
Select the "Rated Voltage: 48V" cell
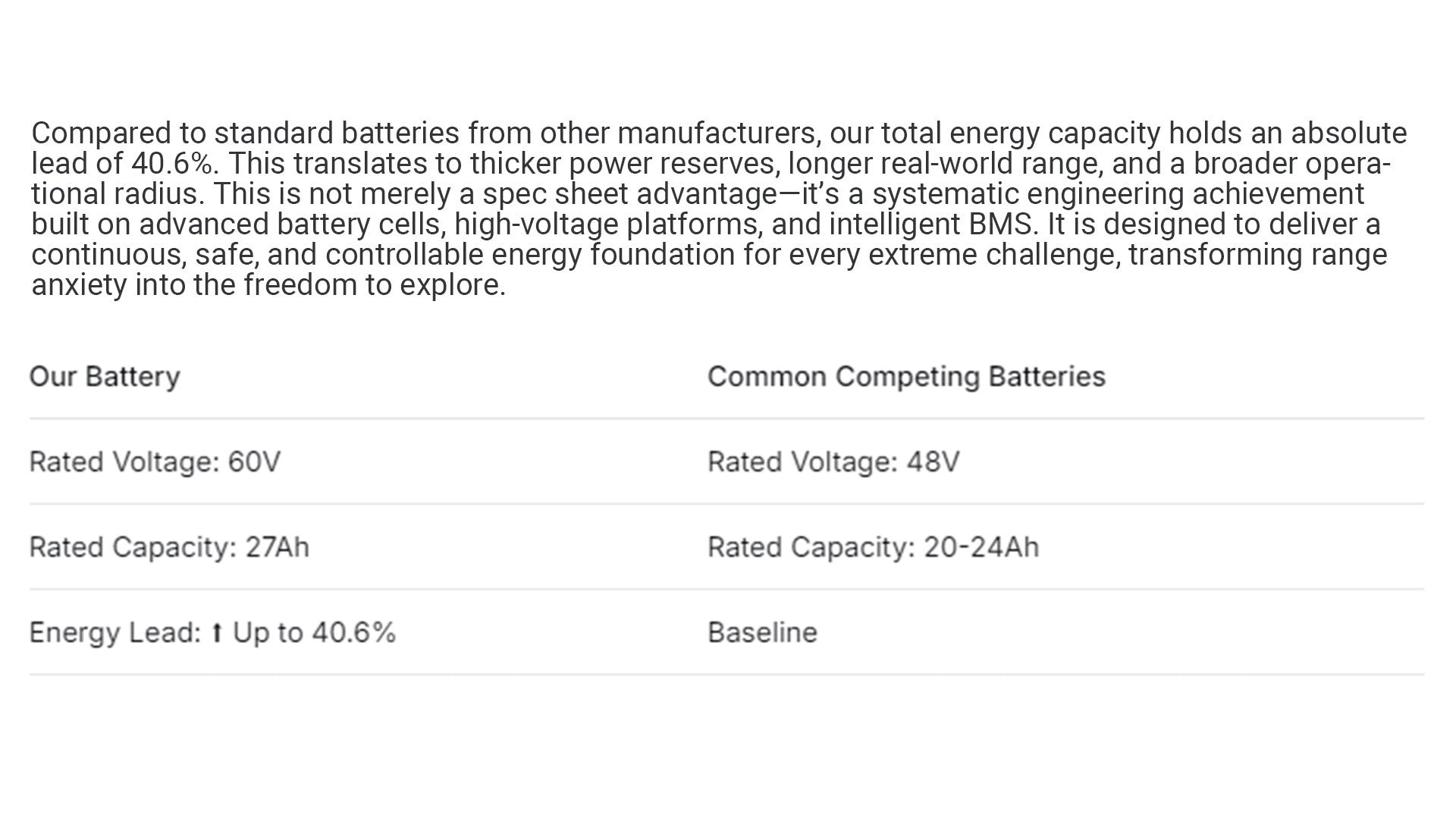[833, 462]
